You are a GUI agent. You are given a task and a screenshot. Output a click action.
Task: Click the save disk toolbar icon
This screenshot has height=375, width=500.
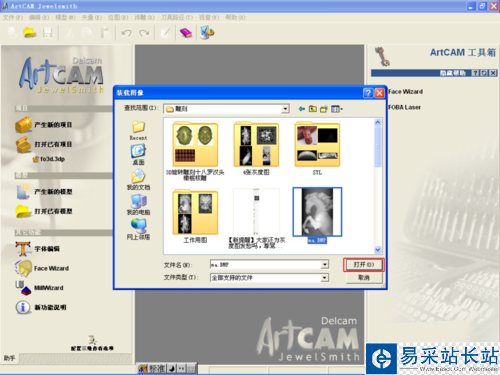(x=48, y=33)
